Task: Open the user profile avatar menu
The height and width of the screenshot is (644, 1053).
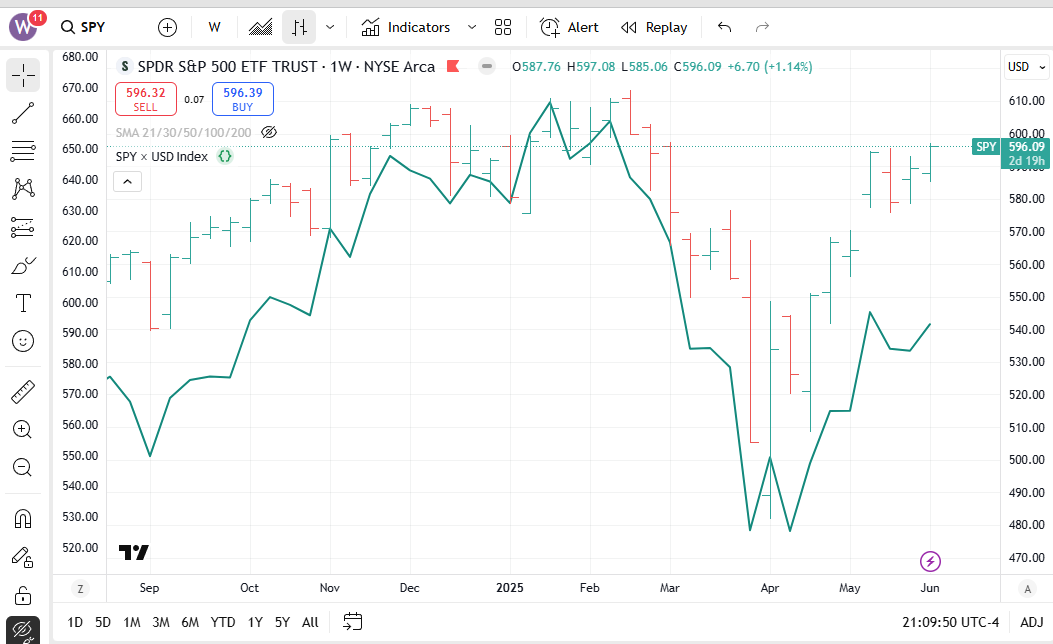Action: pyautogui.click(x=24, y=27)
